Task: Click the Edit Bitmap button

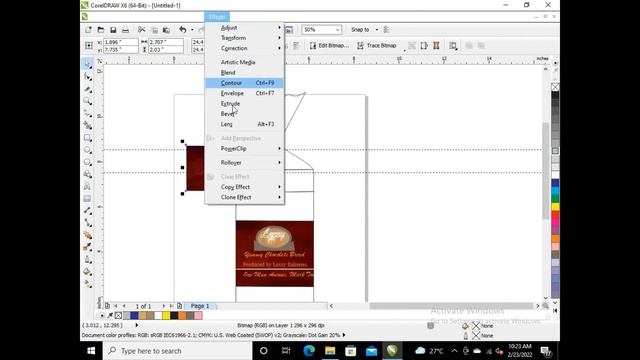Action: click(x=329, y=46)
